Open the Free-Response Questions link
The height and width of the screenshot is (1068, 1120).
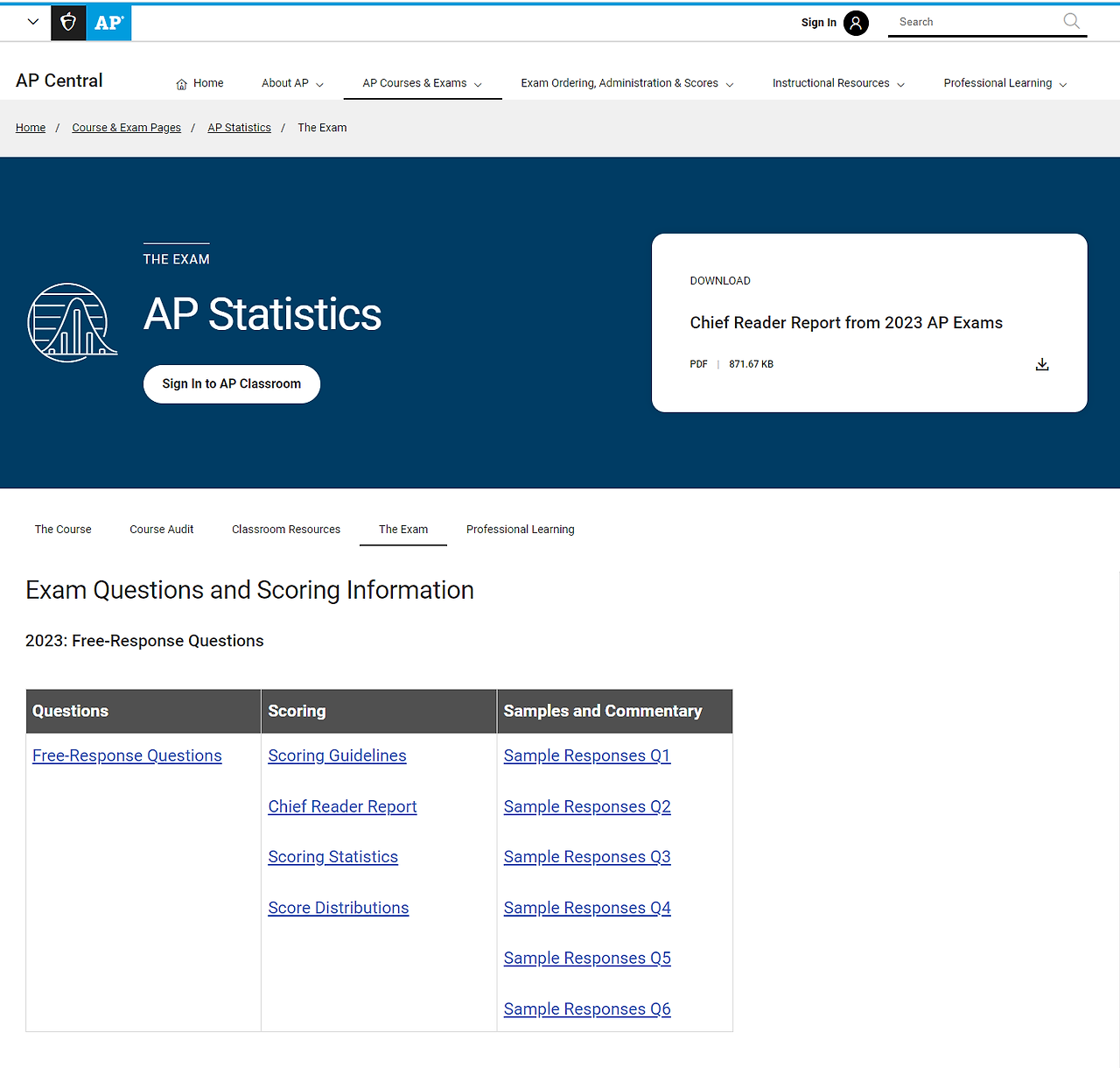point(127,755)
